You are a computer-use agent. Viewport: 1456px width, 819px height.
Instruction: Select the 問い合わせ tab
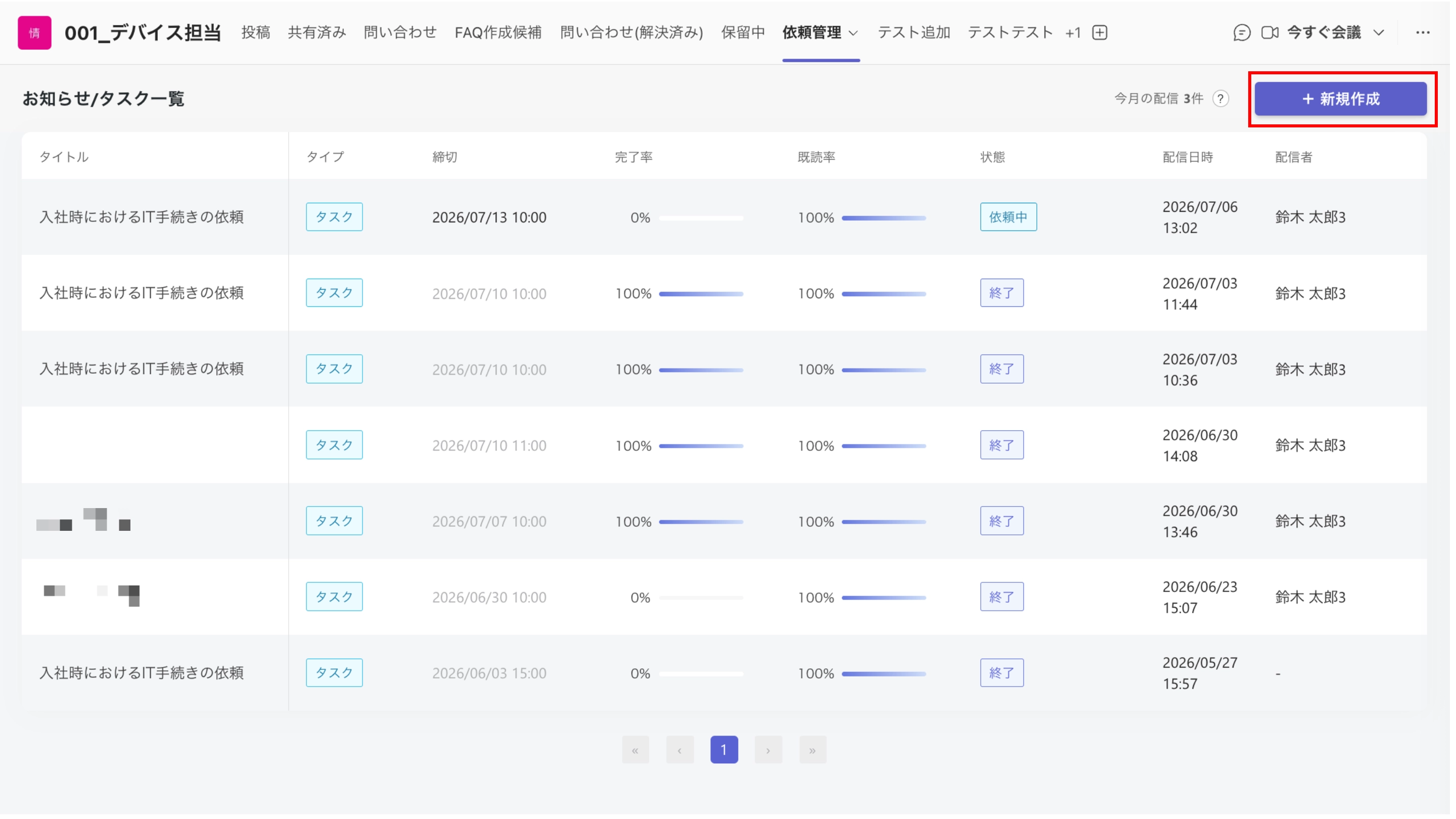point(400,33)
